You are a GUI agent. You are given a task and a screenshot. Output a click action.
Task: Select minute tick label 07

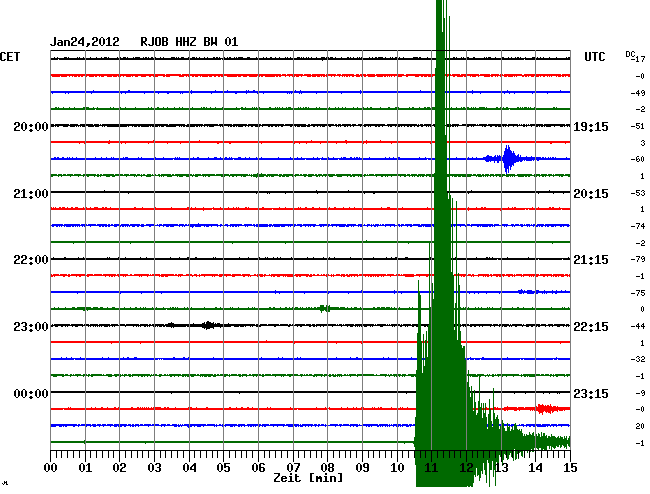(x=293, y=468)
